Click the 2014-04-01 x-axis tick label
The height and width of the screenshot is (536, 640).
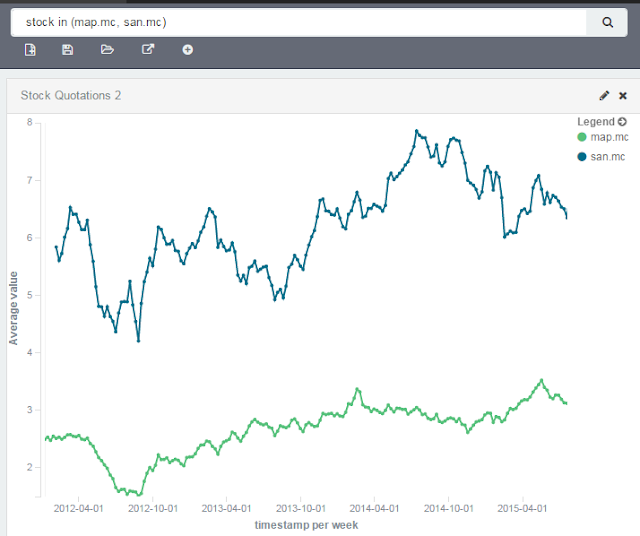pos(374,509)
